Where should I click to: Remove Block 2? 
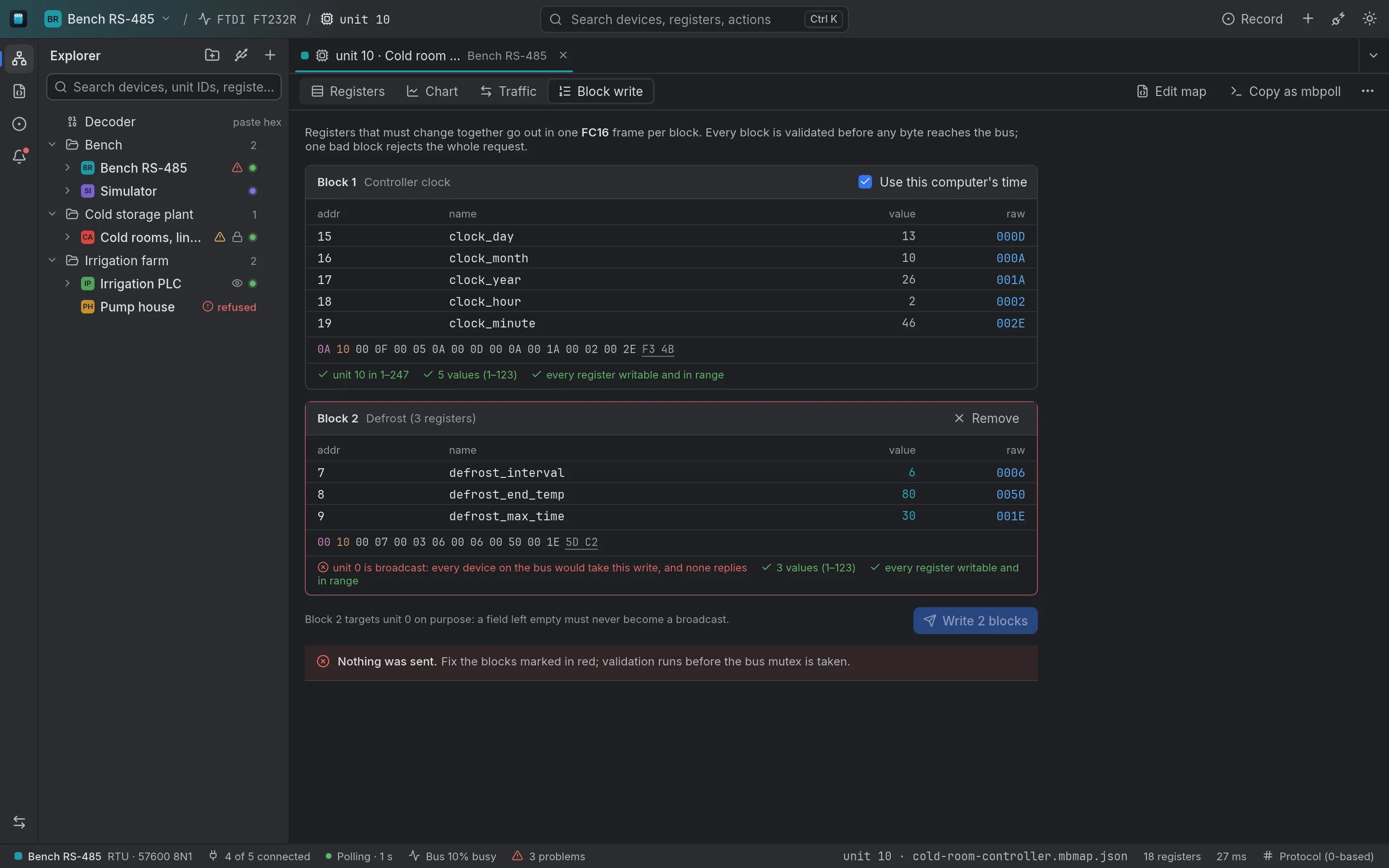[x=987, y=419]
